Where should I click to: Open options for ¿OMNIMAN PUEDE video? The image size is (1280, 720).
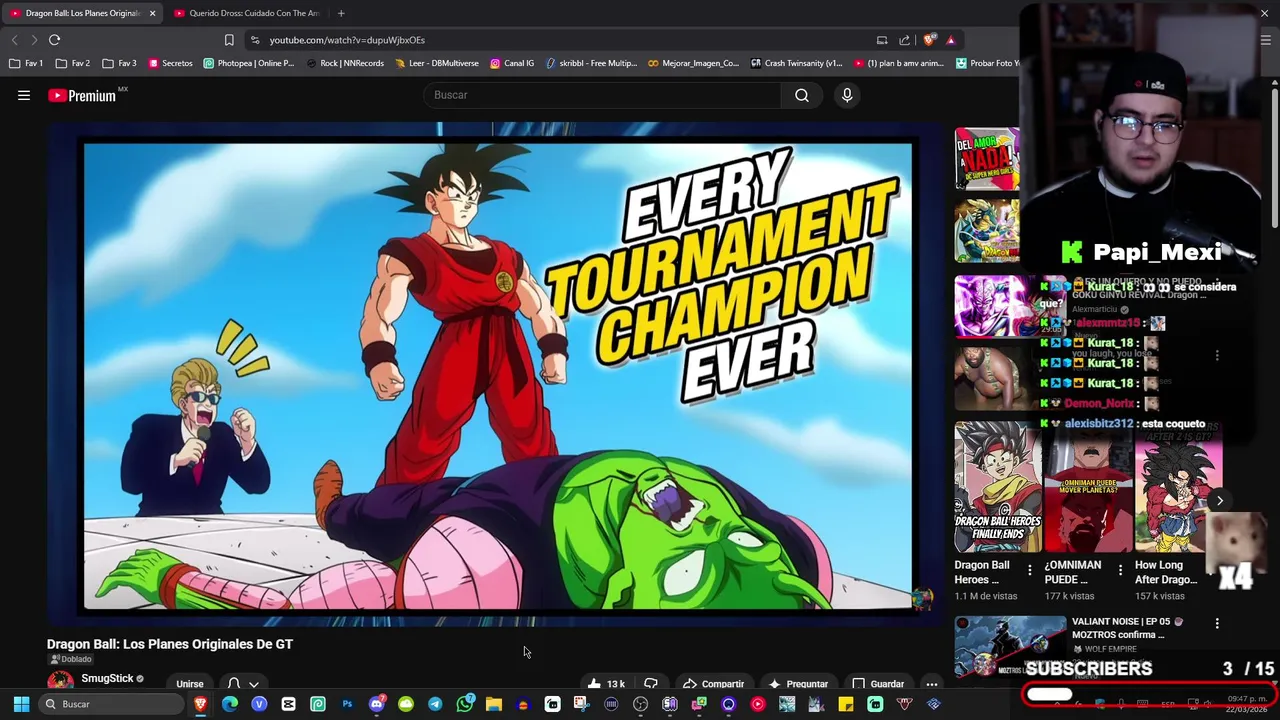click(1119, 570)
